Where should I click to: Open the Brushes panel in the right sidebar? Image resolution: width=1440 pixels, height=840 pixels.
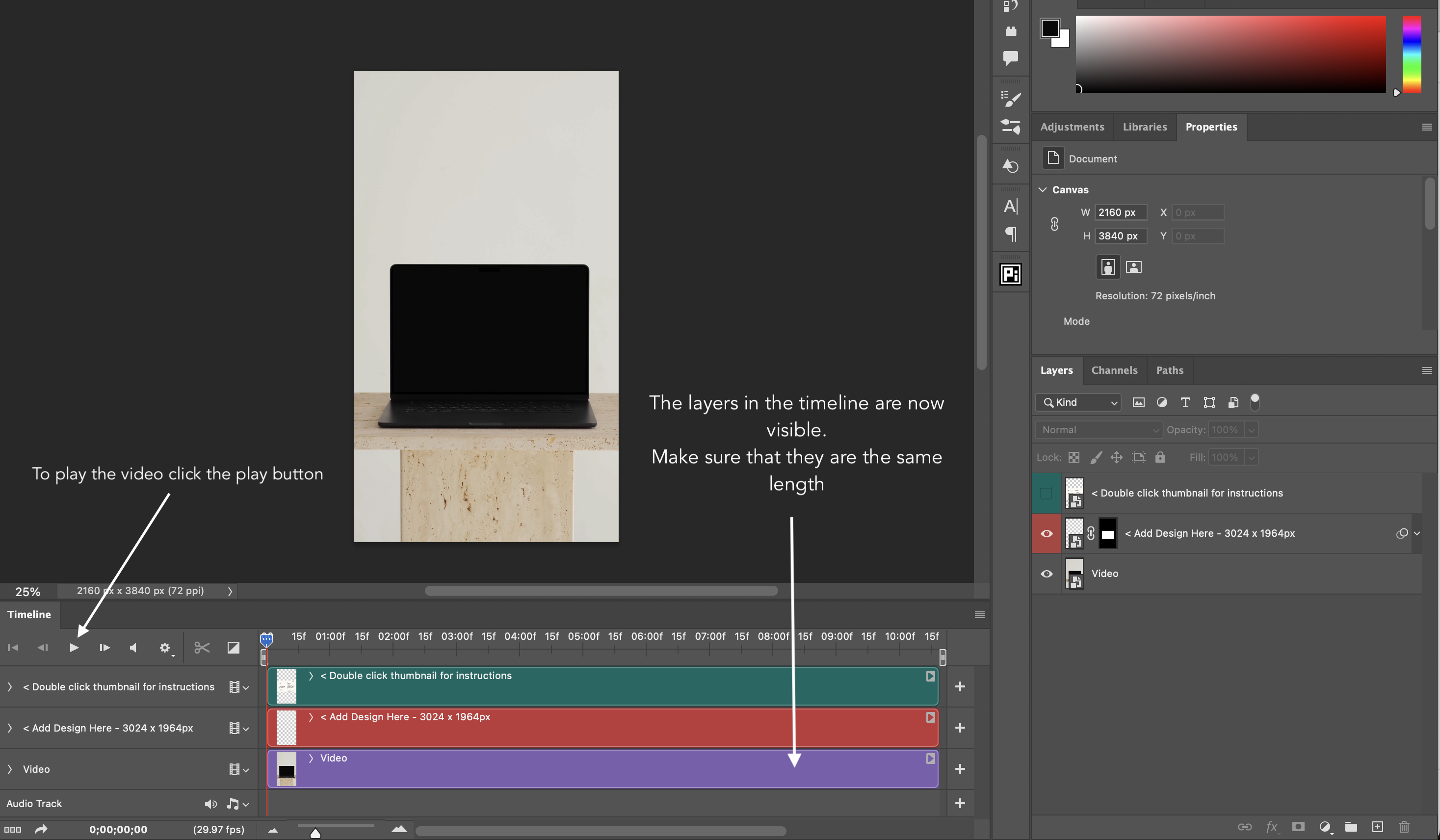(1010, 98)
